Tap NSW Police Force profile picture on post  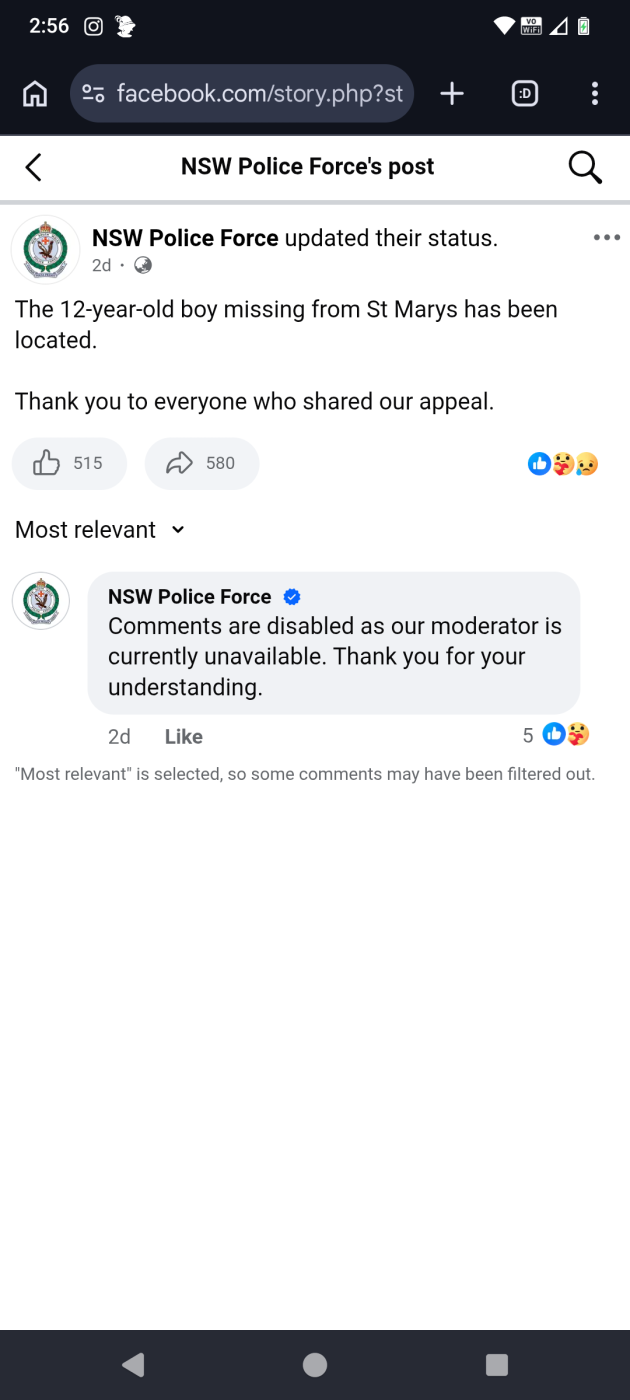click(45, 250)
